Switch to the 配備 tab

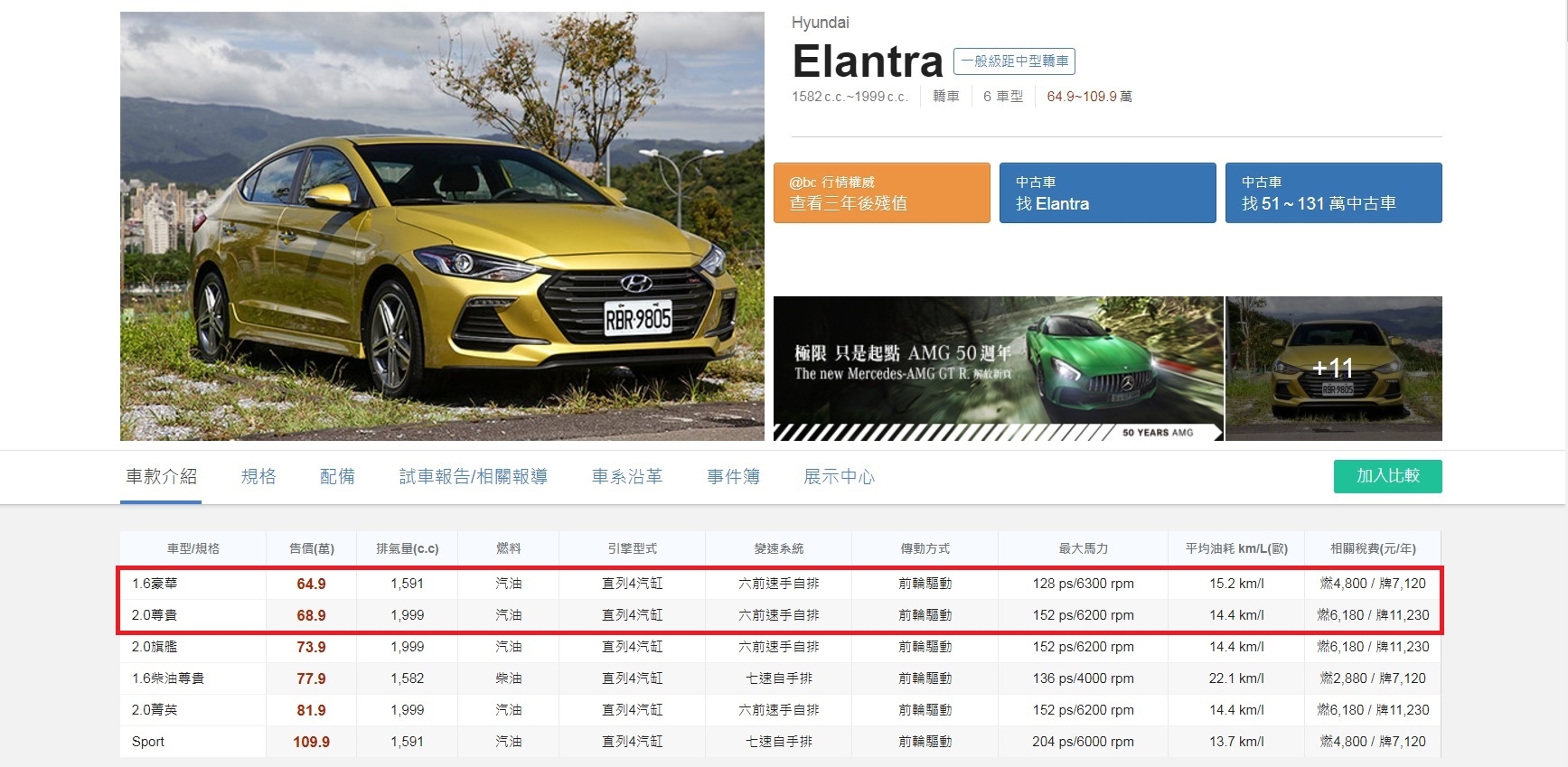337,476
